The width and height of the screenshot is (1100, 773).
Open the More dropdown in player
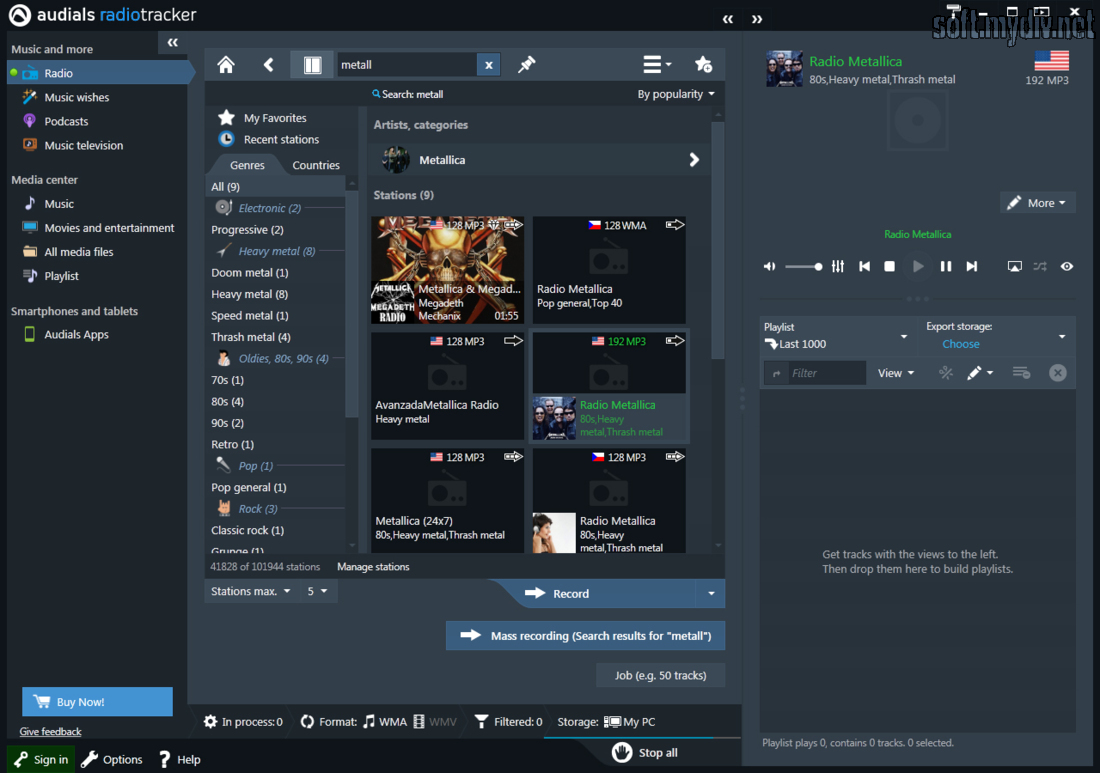(x=1037, y=203)
